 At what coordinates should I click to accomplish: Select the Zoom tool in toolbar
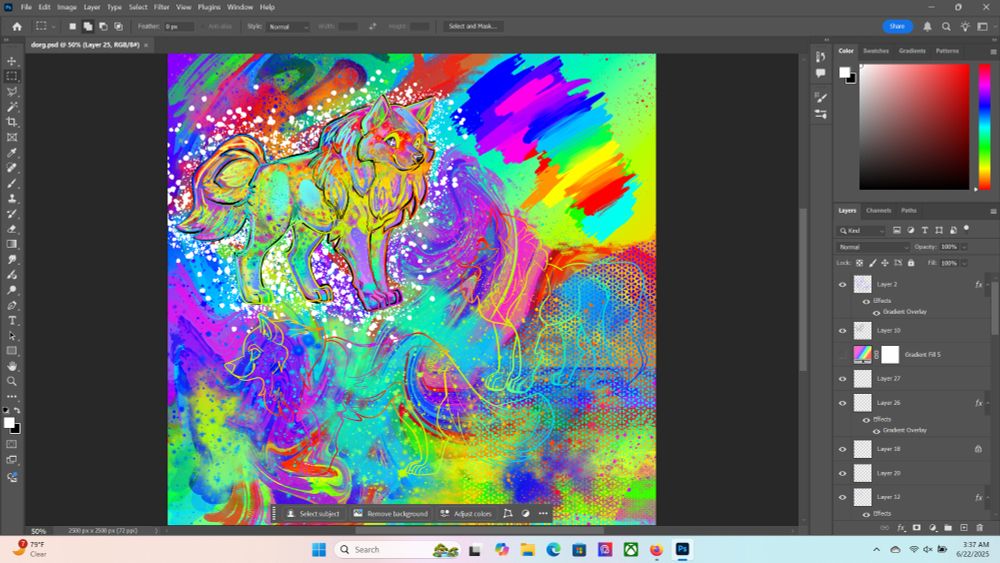[12, 381]
